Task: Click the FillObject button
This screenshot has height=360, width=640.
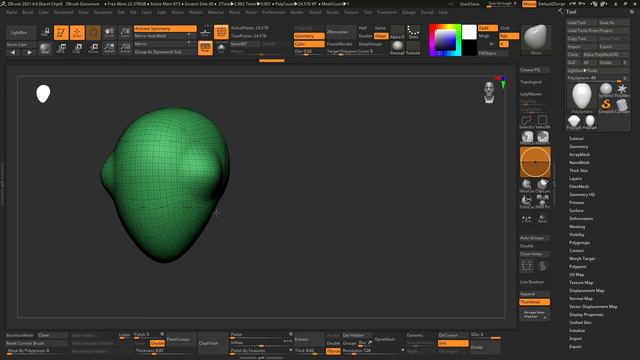Action: (493, 53)
